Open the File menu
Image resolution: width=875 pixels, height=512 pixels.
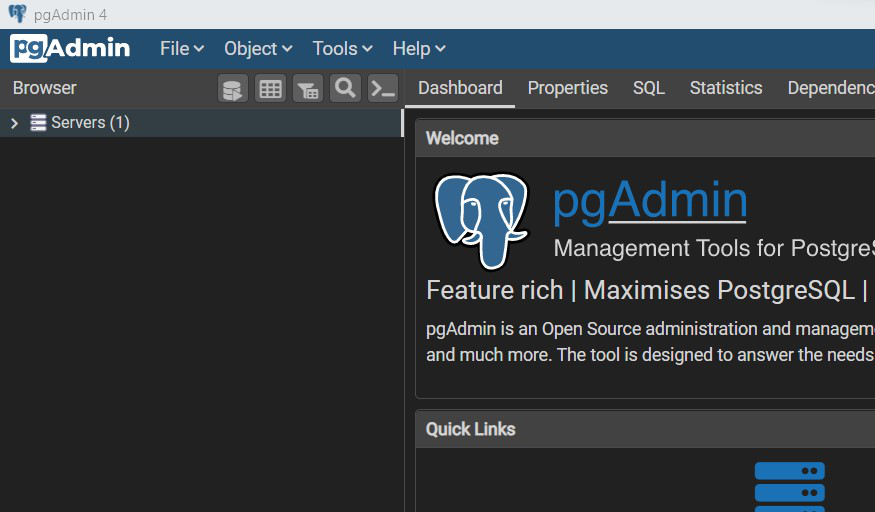(x=182, y=49)
